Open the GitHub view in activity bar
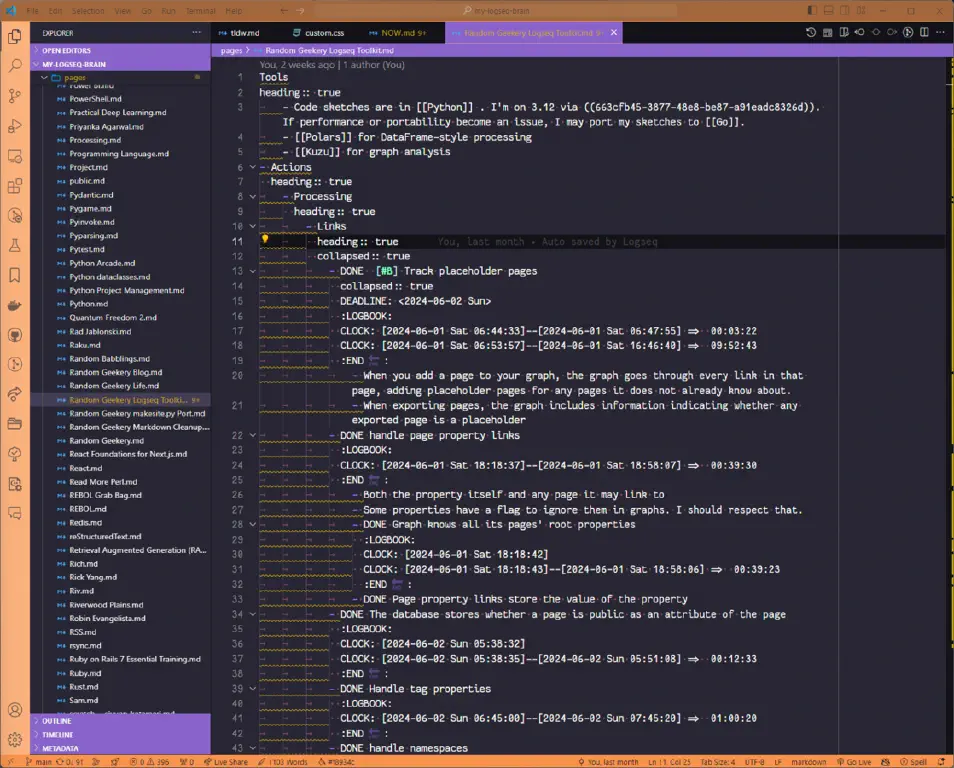This screenshot has height=768, width=954. 15,335
